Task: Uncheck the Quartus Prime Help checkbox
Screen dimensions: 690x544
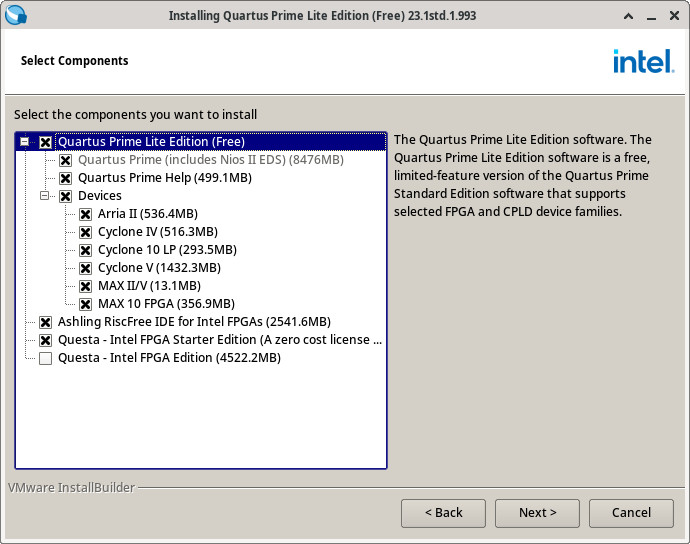Action: [x=66, y=178]
